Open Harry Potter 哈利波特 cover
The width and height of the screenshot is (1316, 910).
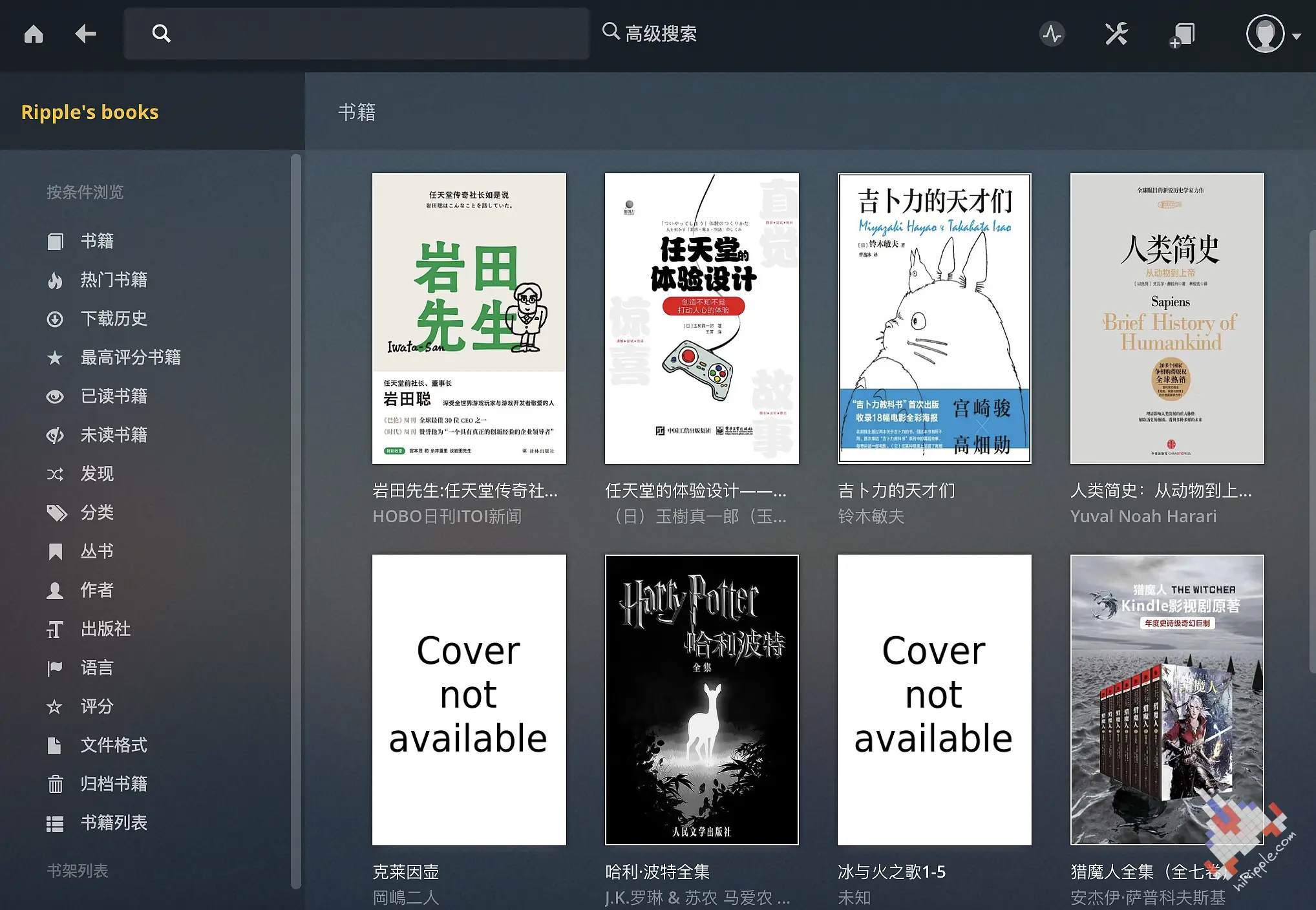[702, 699]
